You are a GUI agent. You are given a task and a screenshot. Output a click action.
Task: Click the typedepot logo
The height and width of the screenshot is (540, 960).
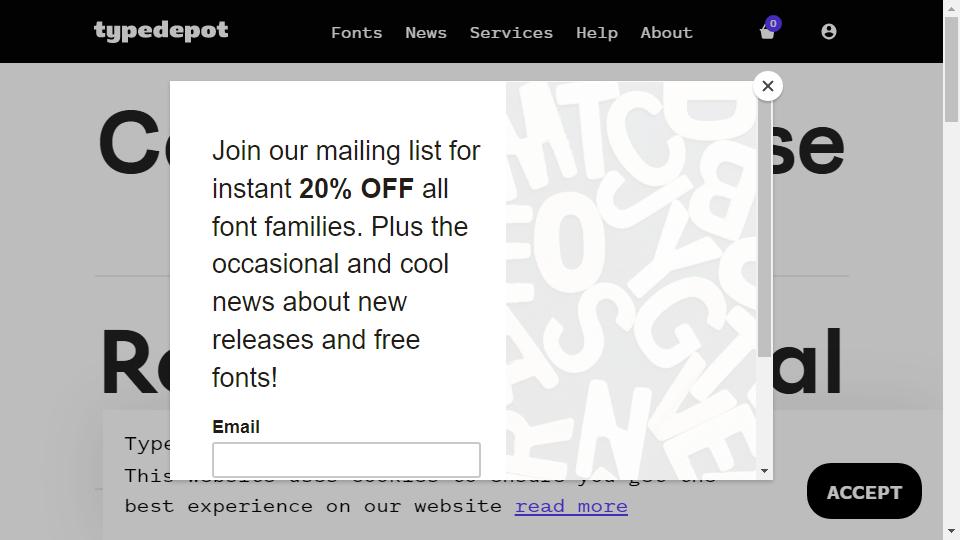coord(161,31)
